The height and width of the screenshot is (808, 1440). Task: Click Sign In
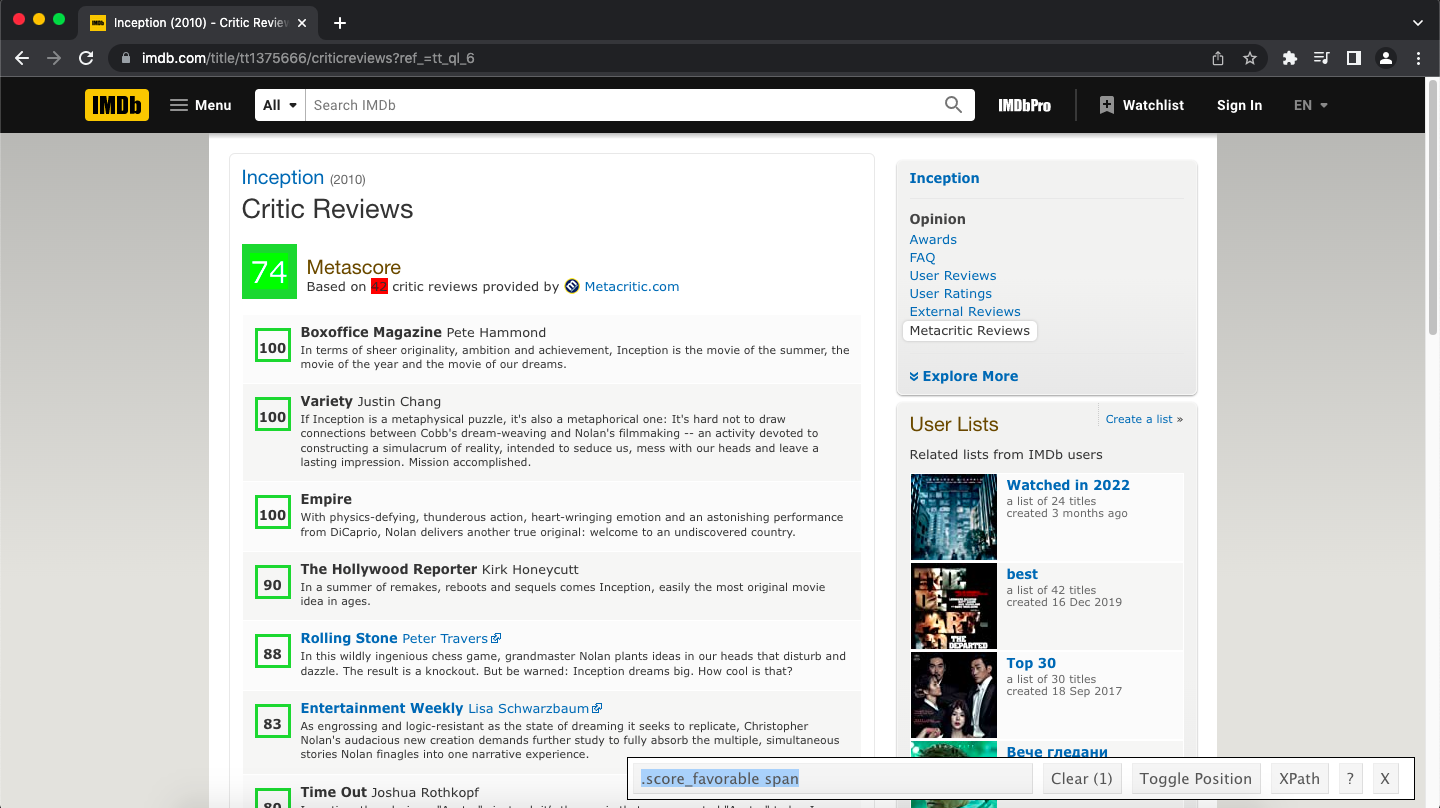[x=1239, y=105]
